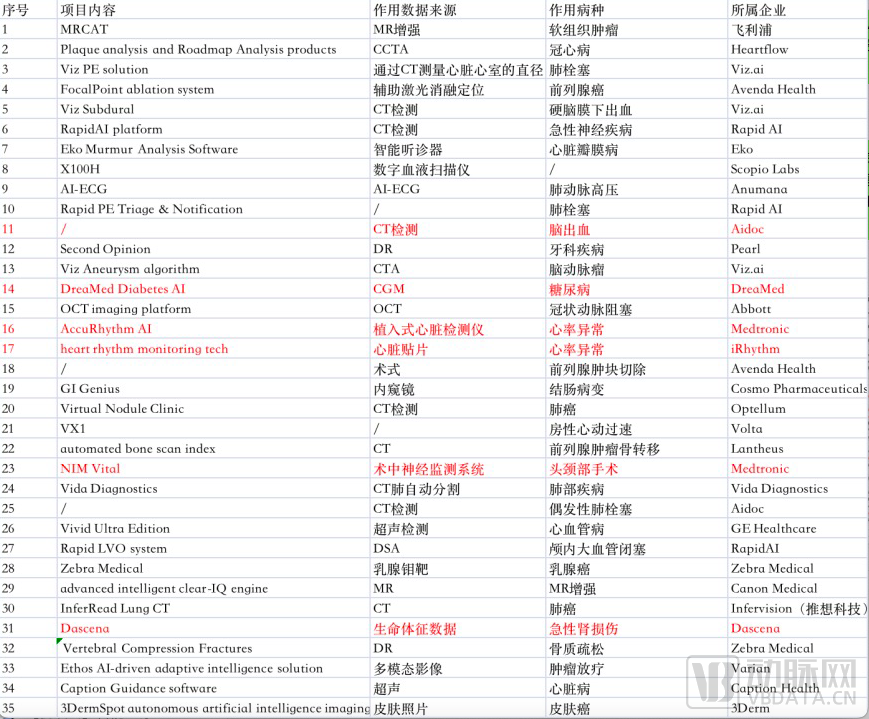Select the Scopio Labs company cell
Viewport: 869px width, 719px height.
[765, 169]
